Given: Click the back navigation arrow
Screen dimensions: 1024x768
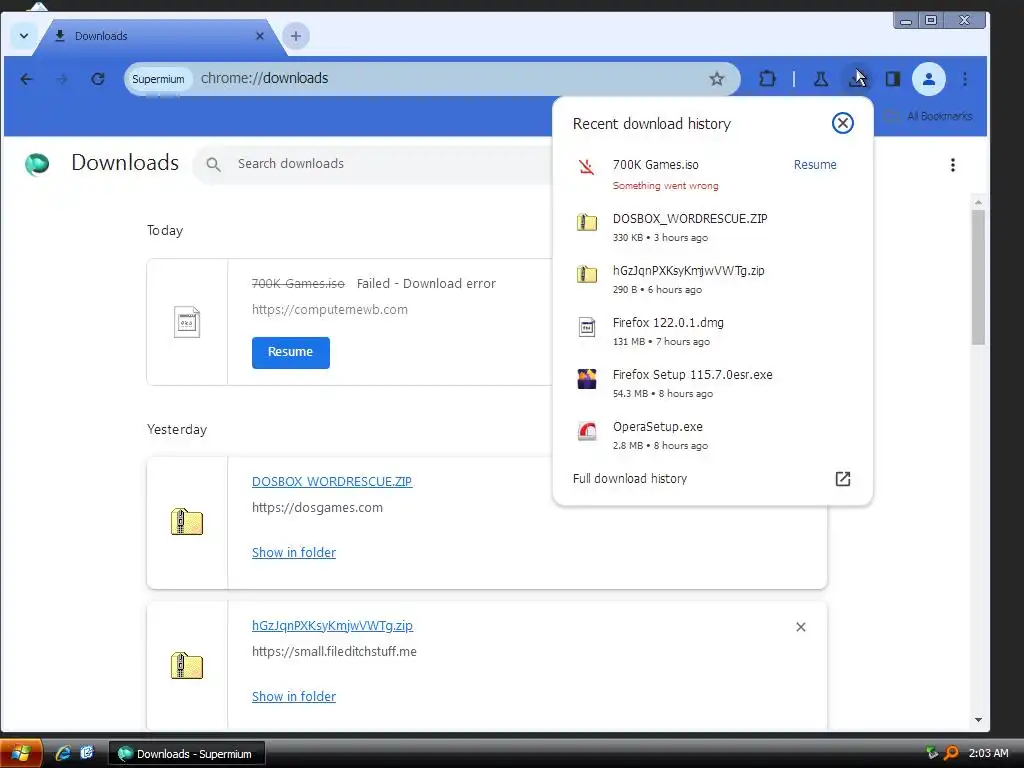Looking at the screenshot, I should click(27, 79).
